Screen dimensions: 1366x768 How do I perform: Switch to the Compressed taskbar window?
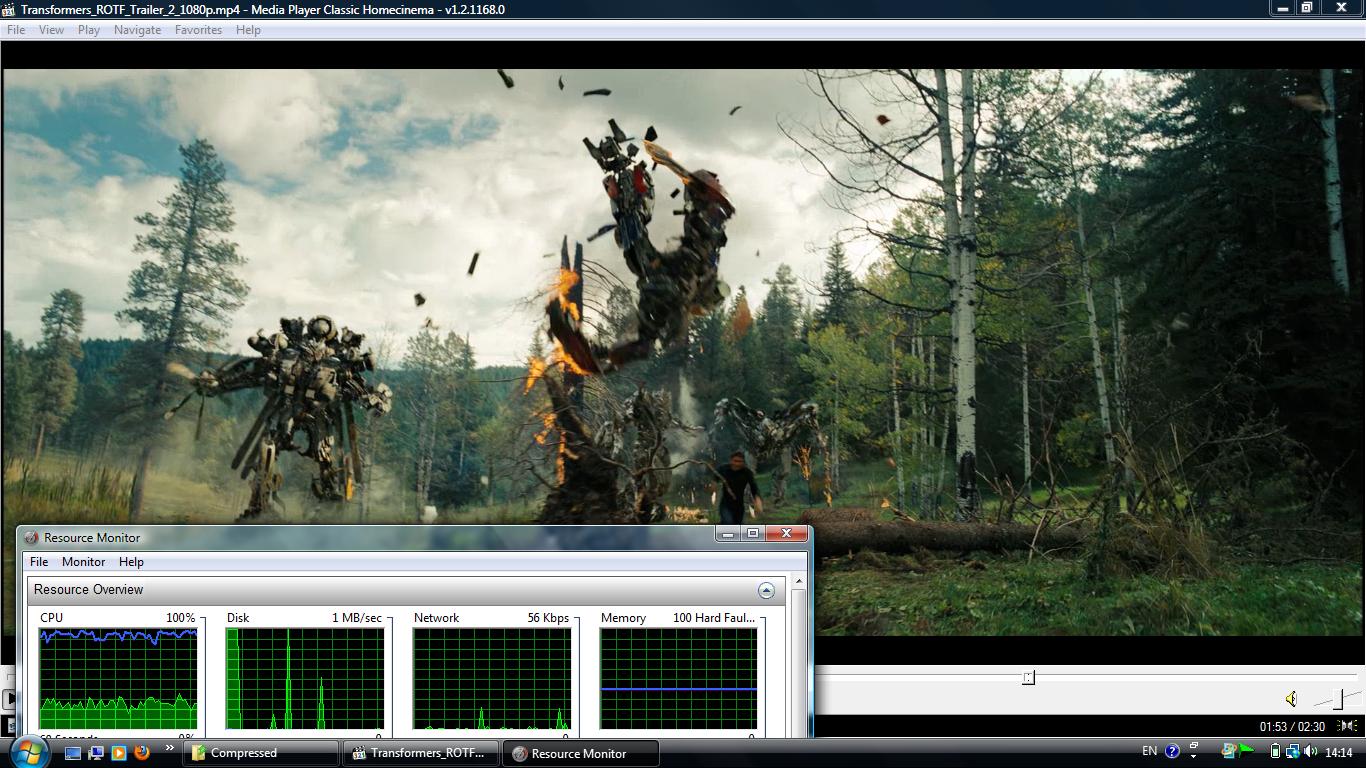tap(262, 753)
